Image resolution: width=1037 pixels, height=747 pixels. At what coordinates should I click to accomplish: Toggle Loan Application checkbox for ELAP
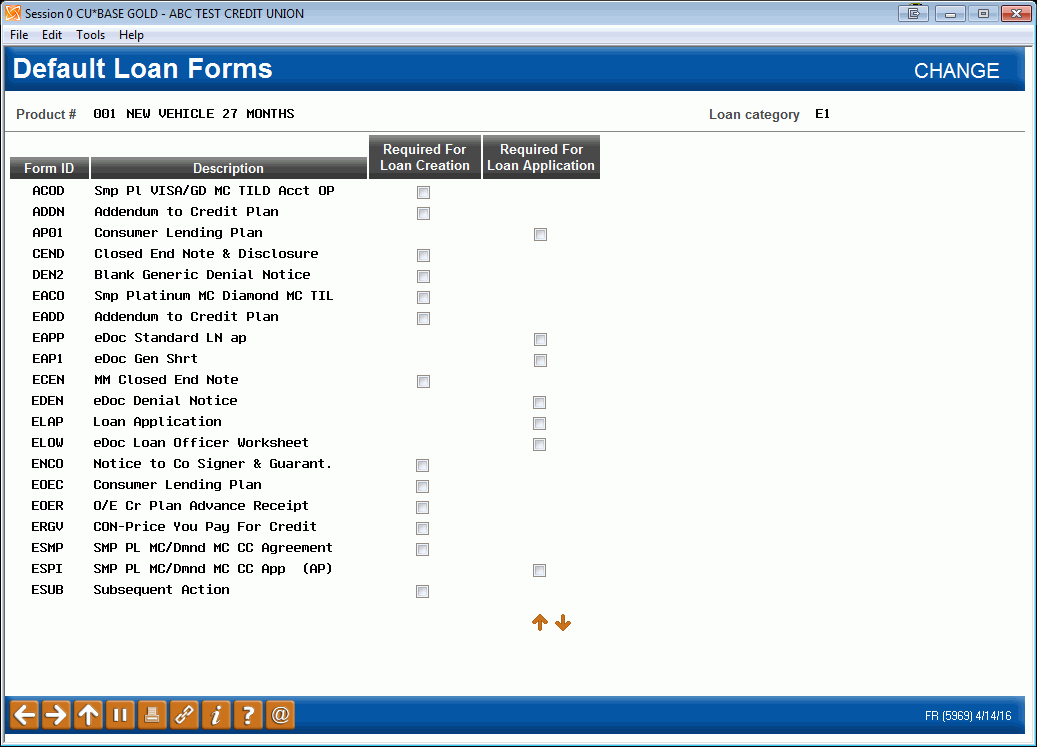pos(540,424)
